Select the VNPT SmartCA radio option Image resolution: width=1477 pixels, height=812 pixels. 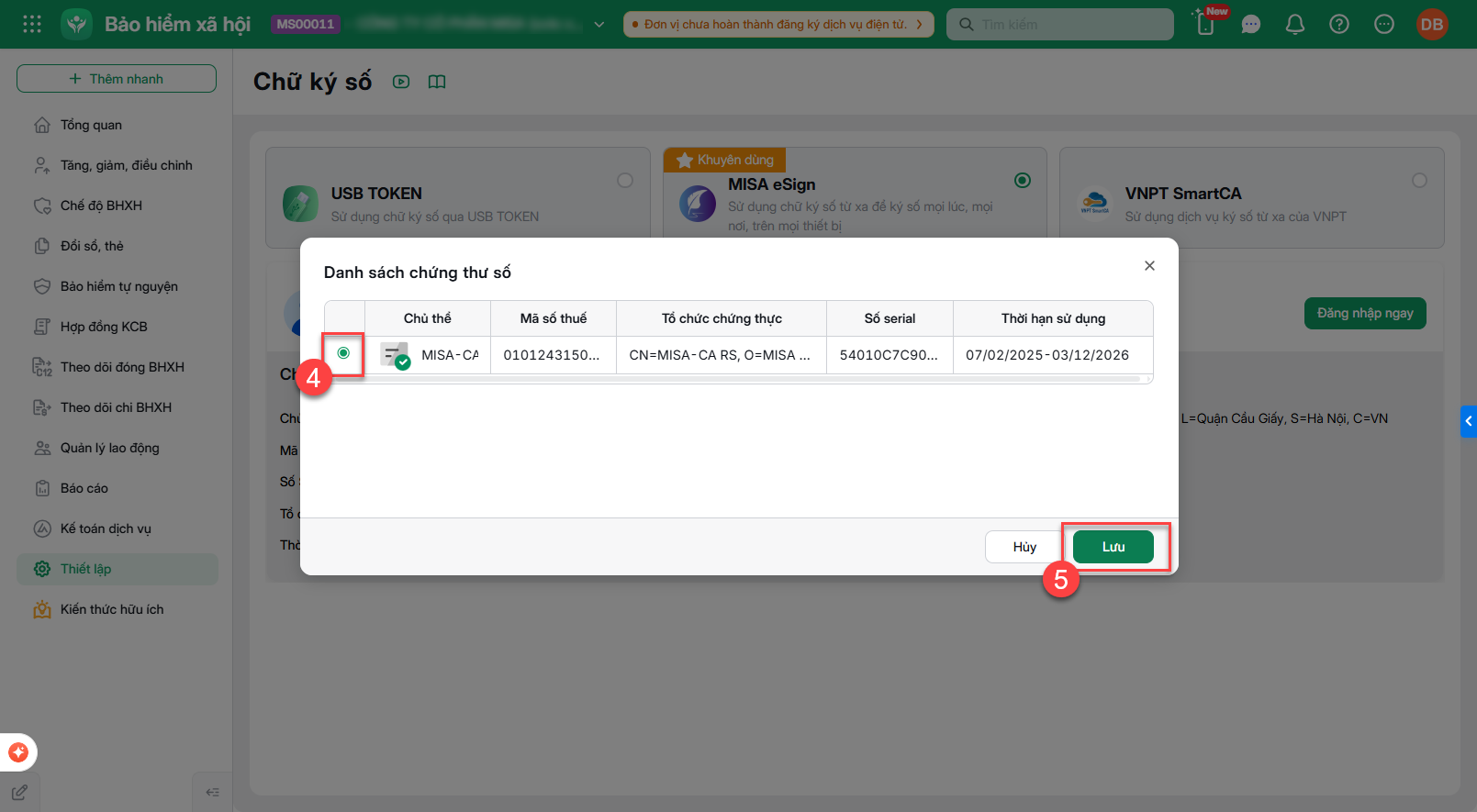[x=1419, y=181]
